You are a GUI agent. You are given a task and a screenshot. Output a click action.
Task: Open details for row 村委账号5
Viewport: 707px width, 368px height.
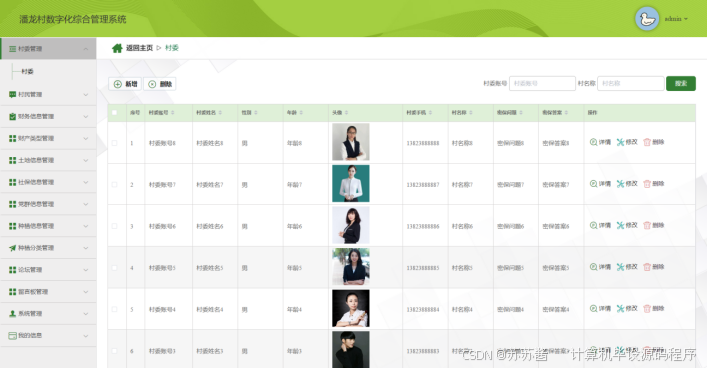tap(600, 267)
